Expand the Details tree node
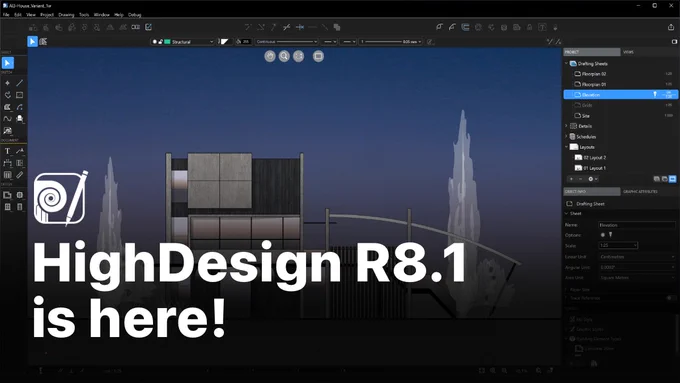The image size is (680, 383). (x=566, y=126)
